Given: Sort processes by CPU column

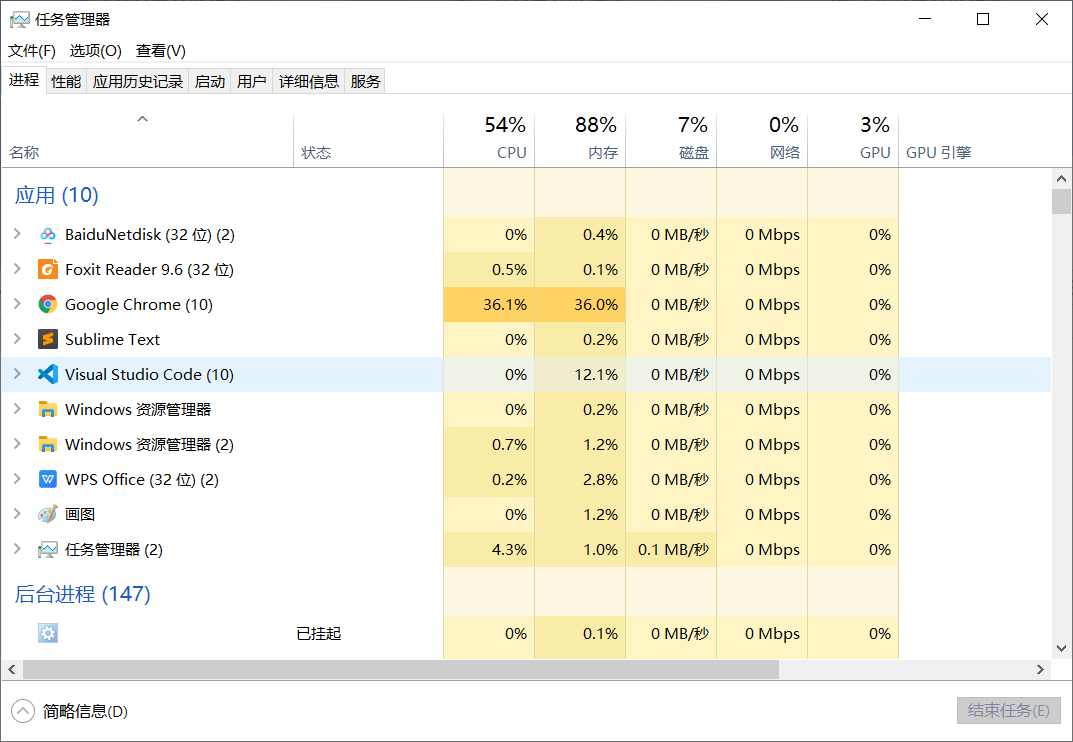Looking at the screenshot, I should point(489,140).
